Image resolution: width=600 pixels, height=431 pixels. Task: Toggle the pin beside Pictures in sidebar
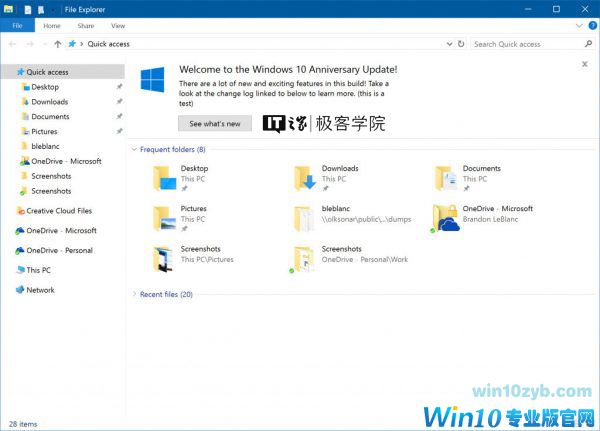coord(119,131)
